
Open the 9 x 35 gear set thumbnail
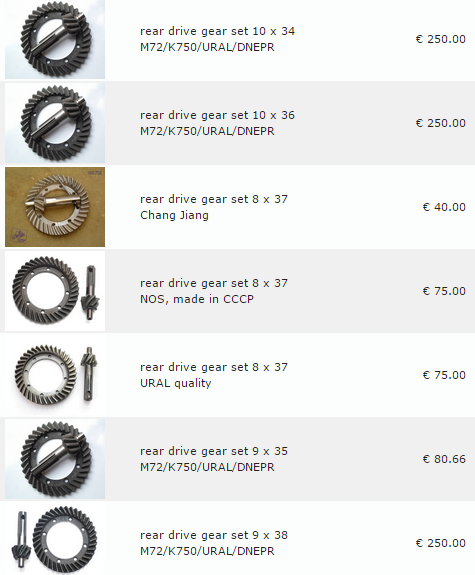55,459
